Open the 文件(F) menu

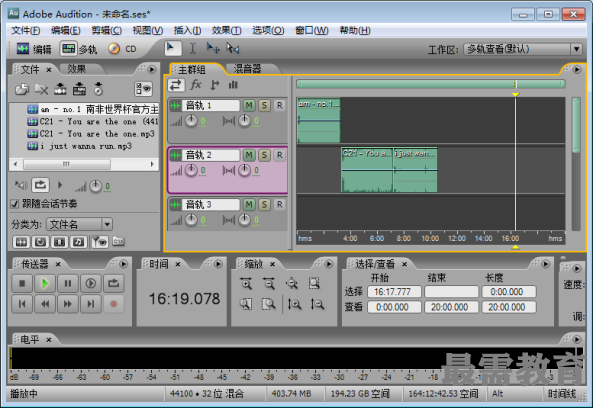[26, 30]
